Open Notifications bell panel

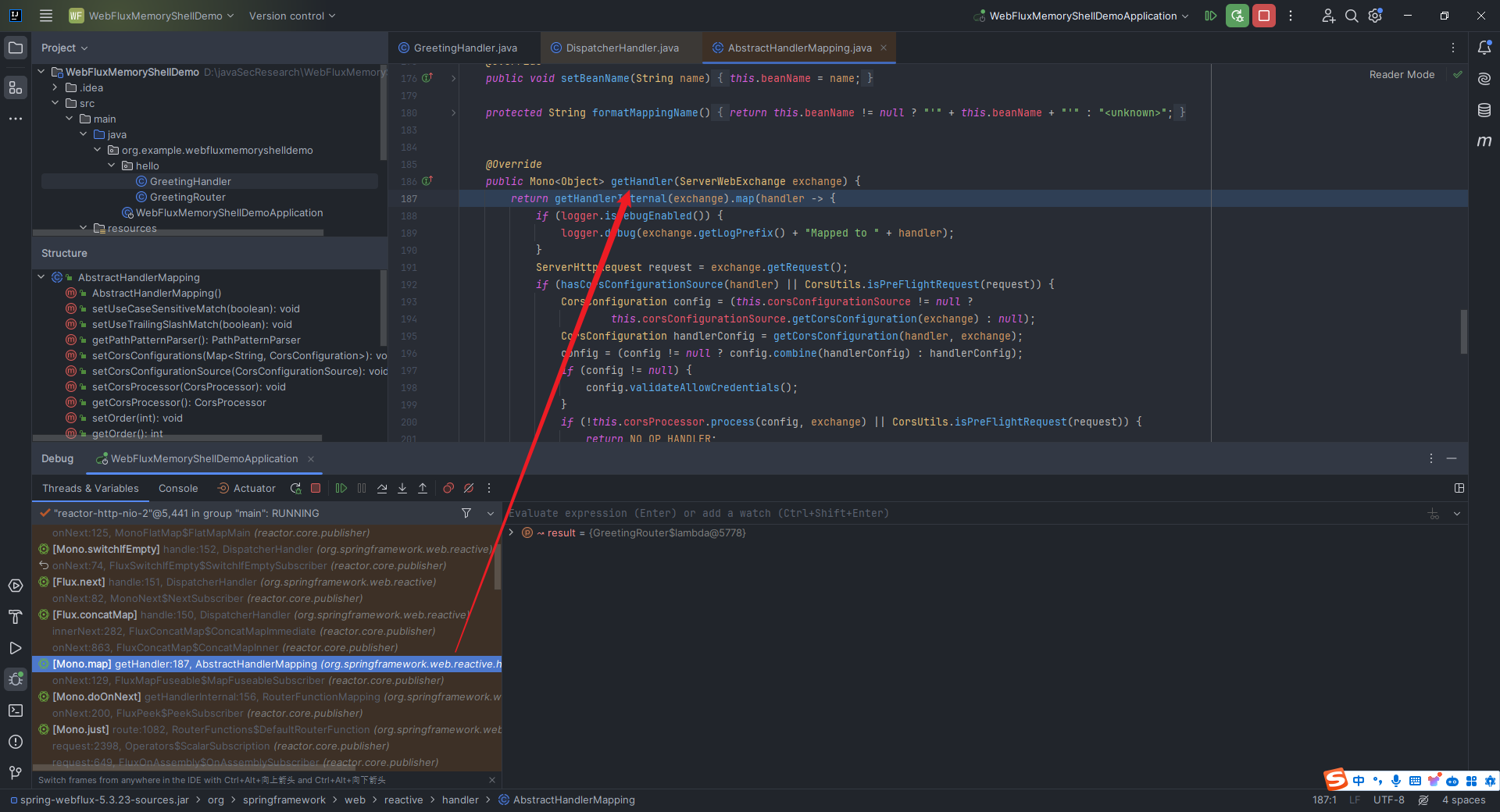click(1484, 48)
